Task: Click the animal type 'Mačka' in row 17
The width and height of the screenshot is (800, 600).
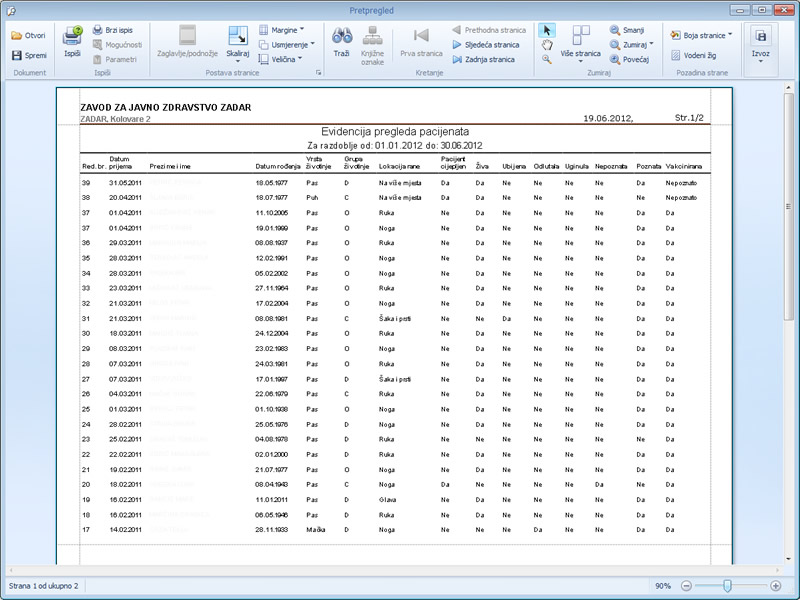Action: coord(316,530)
